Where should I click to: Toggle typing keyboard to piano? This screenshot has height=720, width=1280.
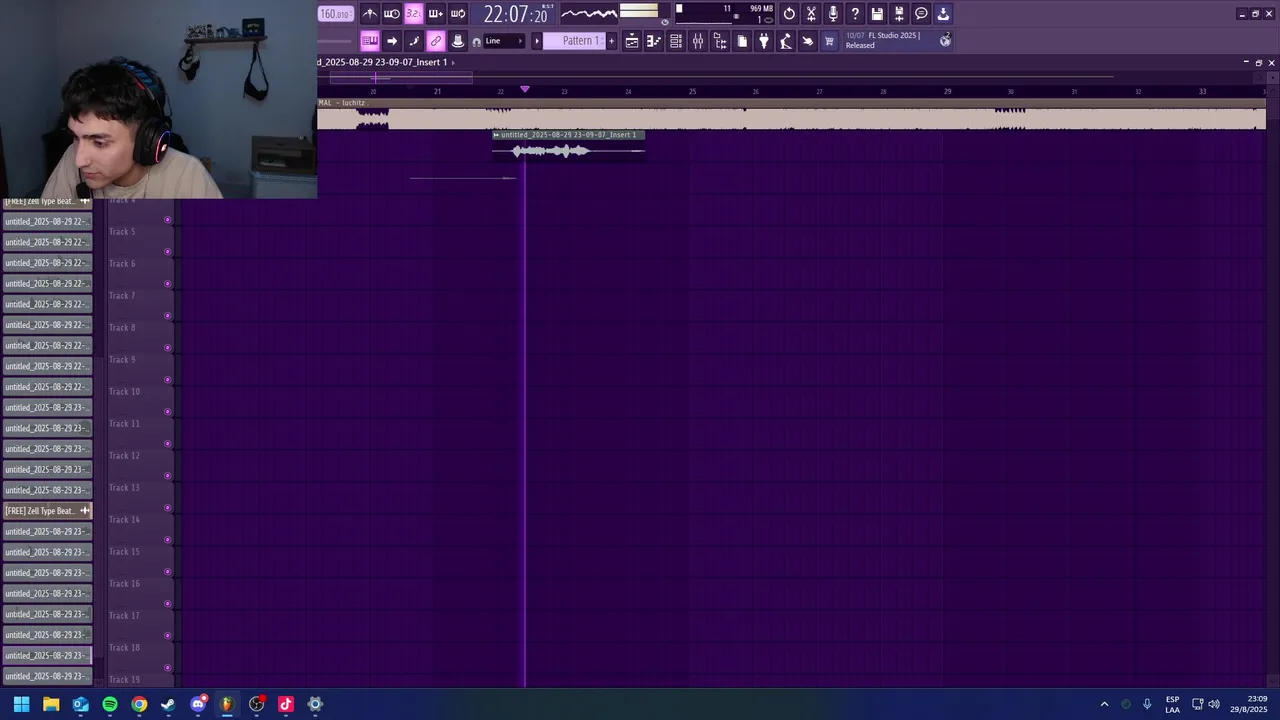370,41
